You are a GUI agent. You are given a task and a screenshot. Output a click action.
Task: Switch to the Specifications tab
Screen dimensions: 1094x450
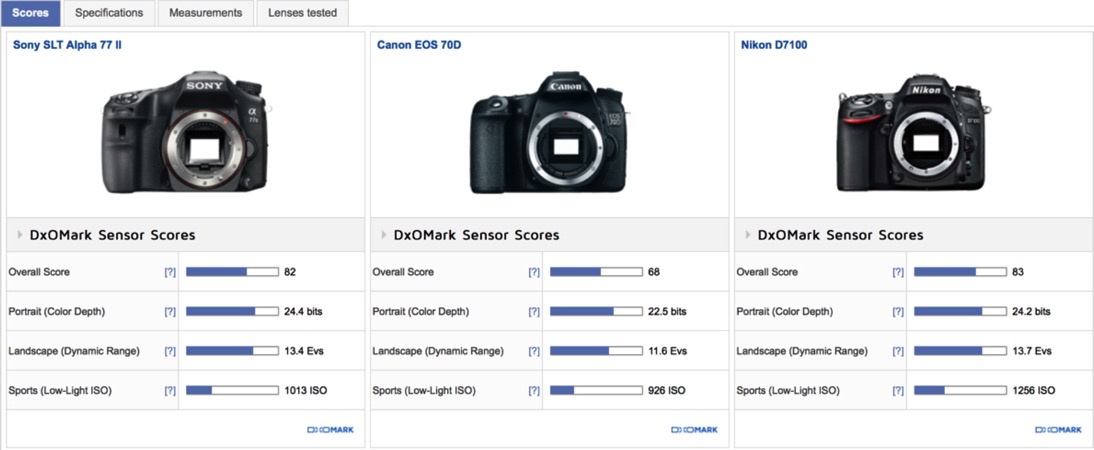pyautogui.click(x=109, y=13)
